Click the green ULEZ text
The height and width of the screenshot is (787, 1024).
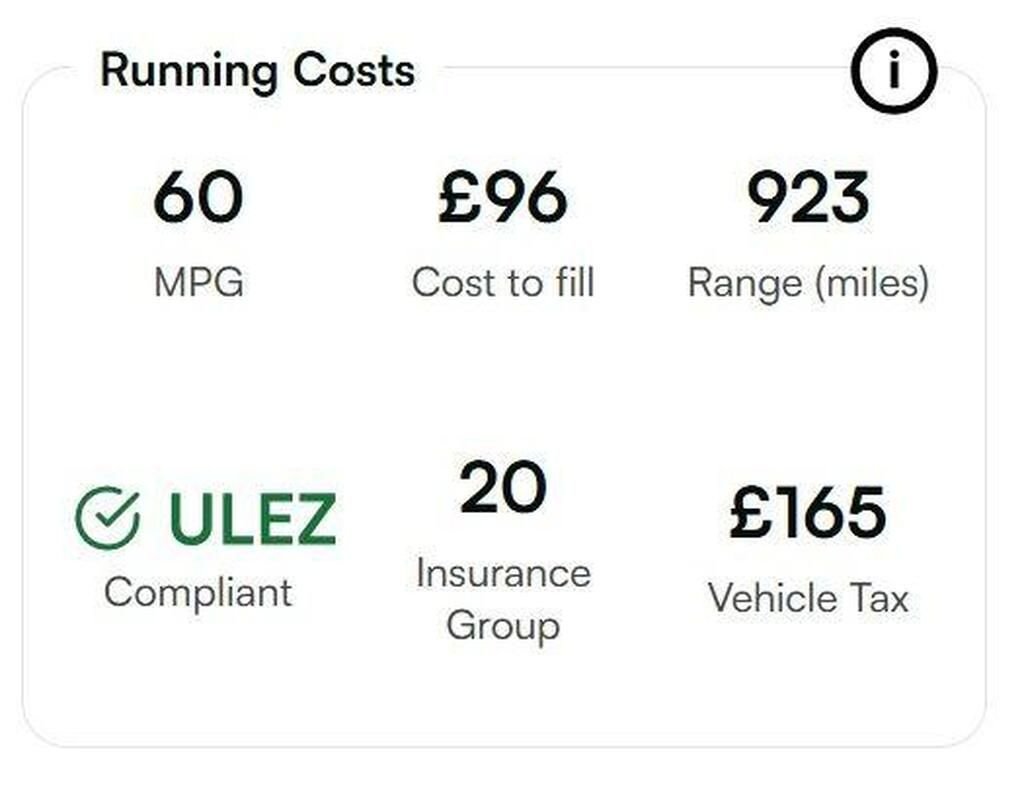252,519
